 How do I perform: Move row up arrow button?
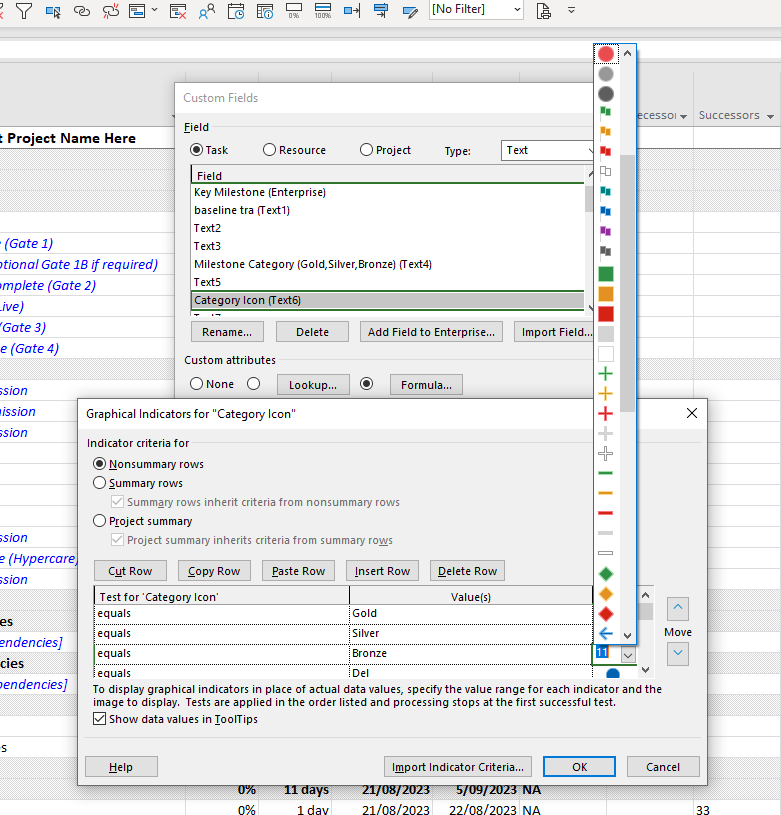tap(678, 609)
